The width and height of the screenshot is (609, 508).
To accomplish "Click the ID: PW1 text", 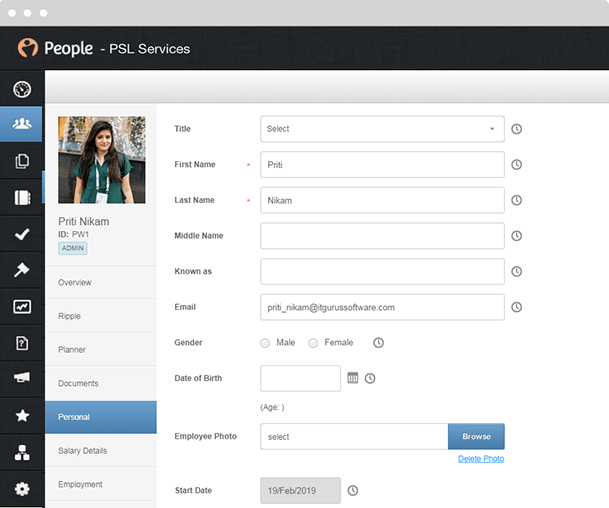I will tap(73, 234).
